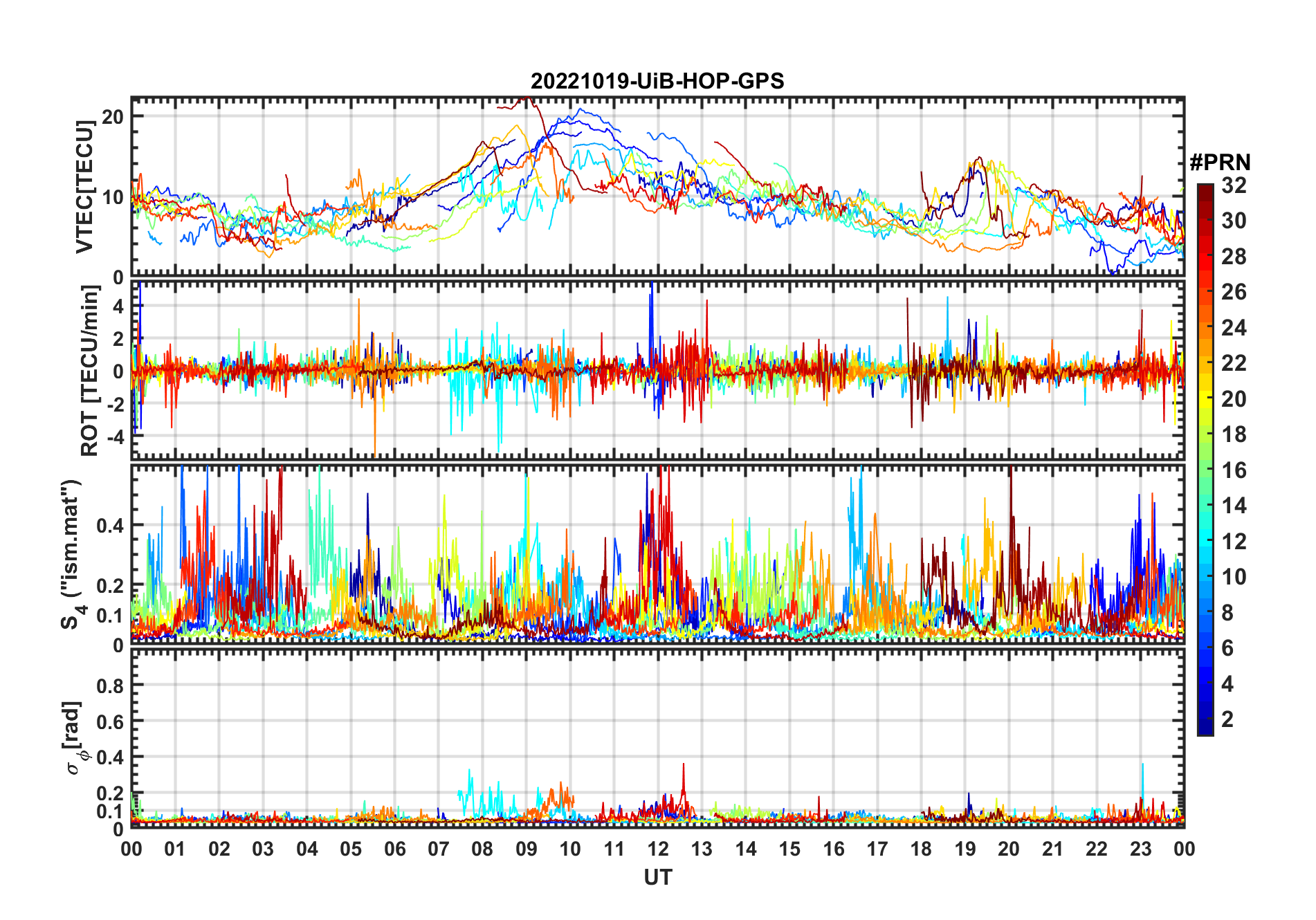The width and height of the screenshot is (1316, 920).
Task: Click UT axis tick label 02
Action: coord(219,849)
